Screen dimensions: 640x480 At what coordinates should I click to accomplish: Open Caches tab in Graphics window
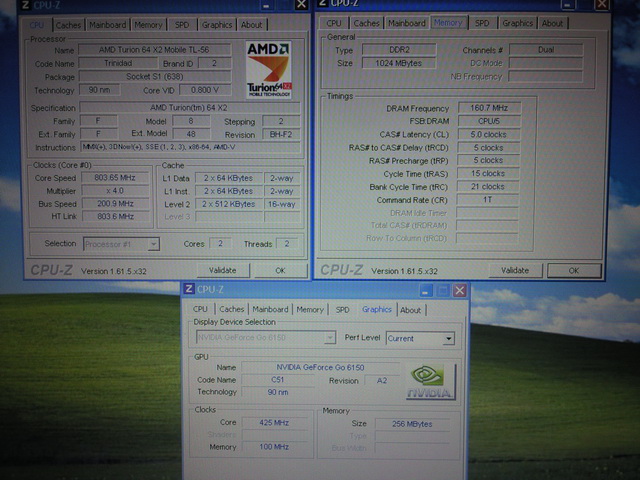coord(231,309)
